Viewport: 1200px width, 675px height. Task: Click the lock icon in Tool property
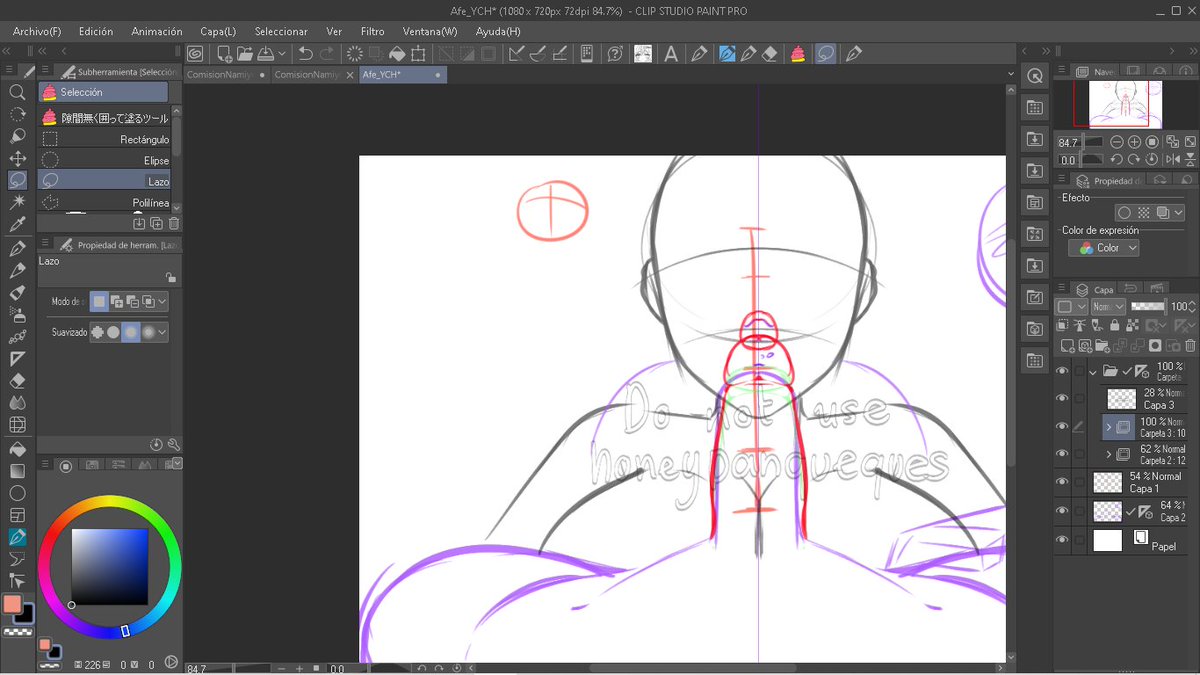[171, 278]
